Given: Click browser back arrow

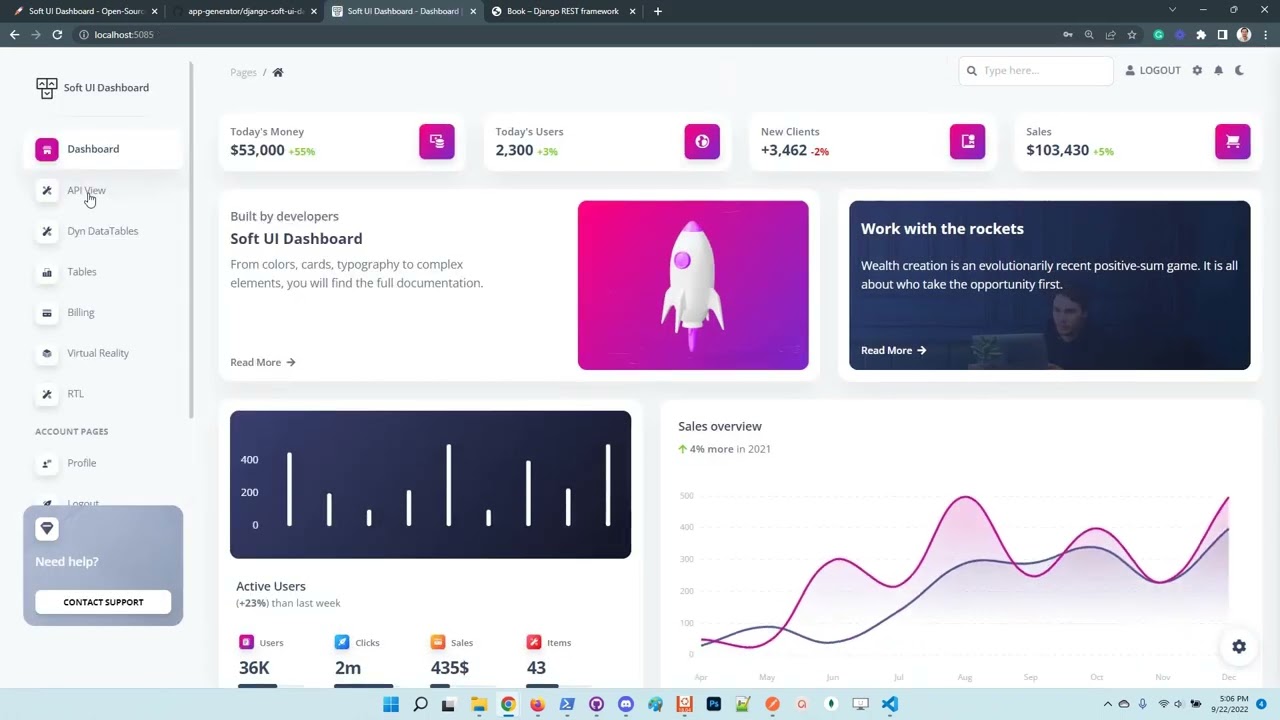Looking at the screenshot, I should (14, 34).
